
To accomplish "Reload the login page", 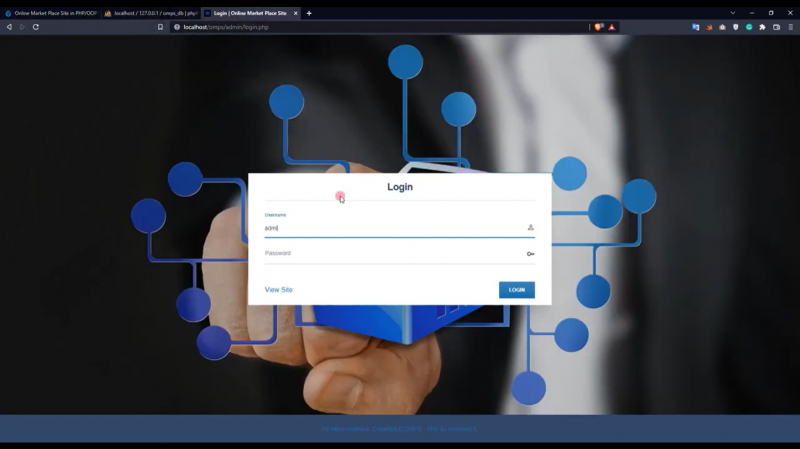I will [x=36, y=27].
